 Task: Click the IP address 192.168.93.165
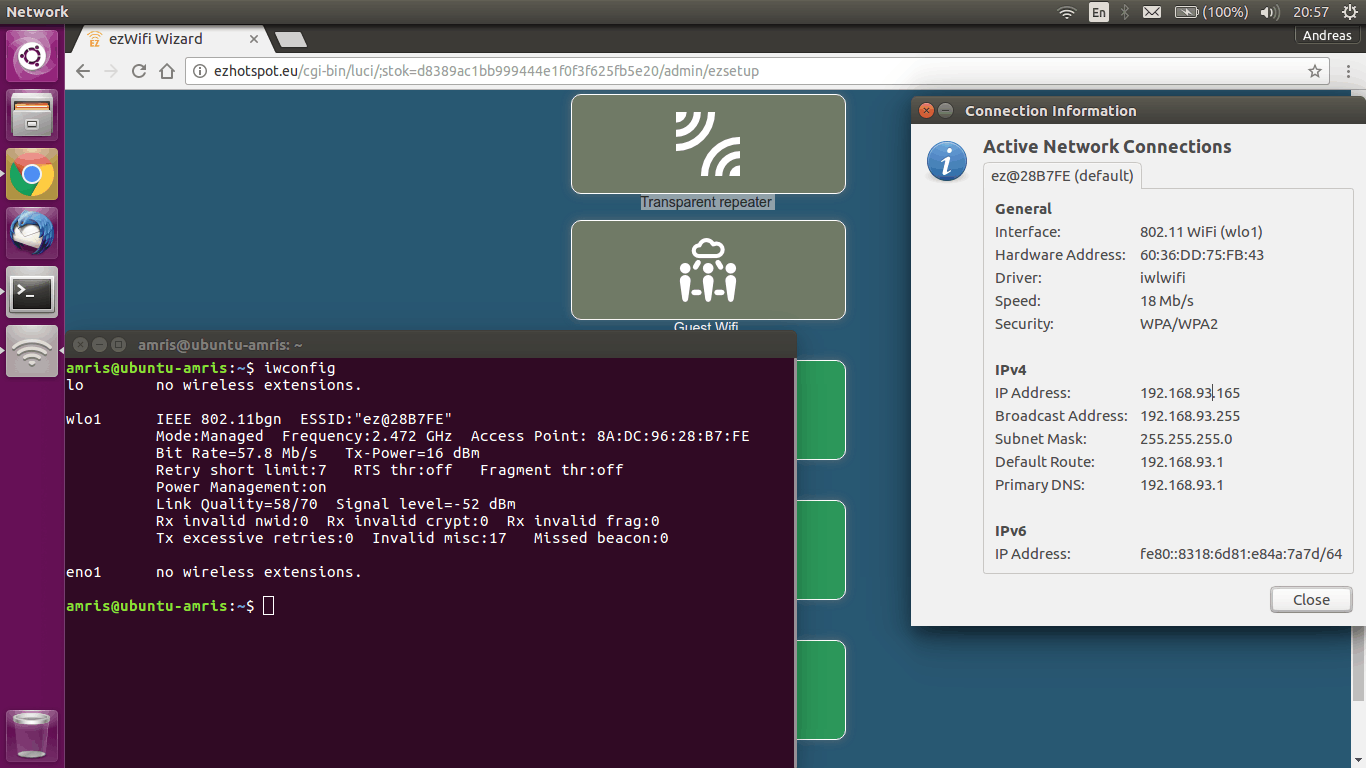point(1190,393)
